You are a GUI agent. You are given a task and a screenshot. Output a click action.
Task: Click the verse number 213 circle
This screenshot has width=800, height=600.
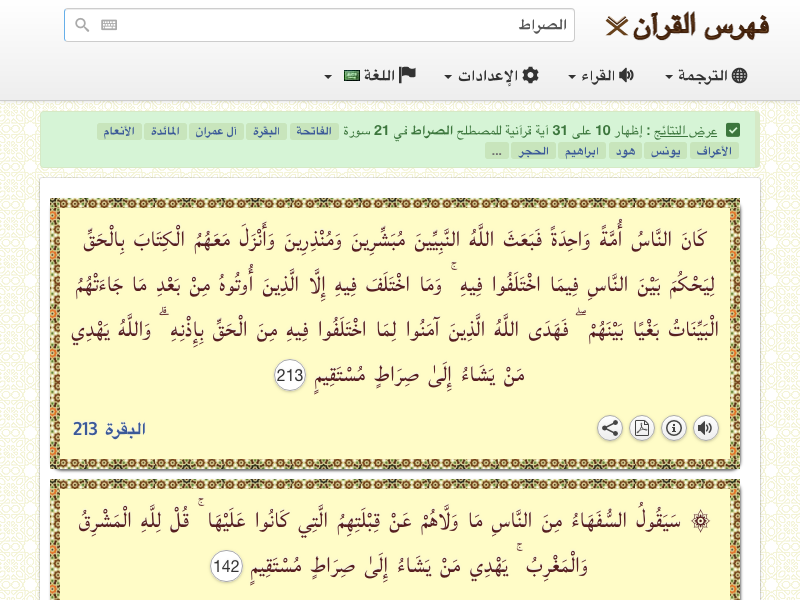[290, 376]
